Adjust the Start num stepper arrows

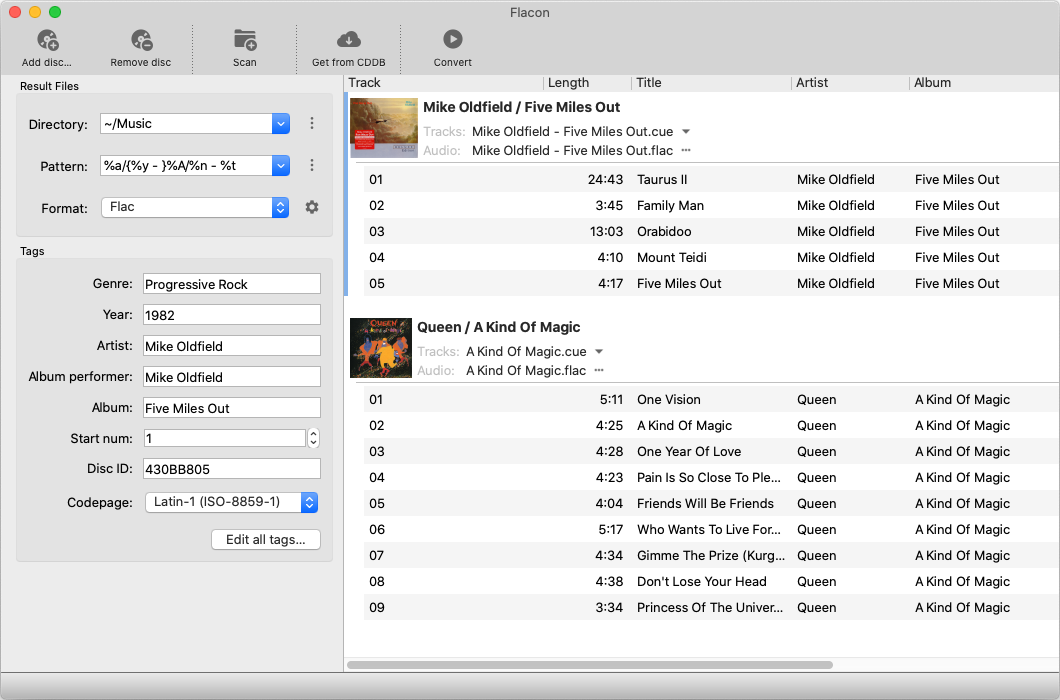314,438
